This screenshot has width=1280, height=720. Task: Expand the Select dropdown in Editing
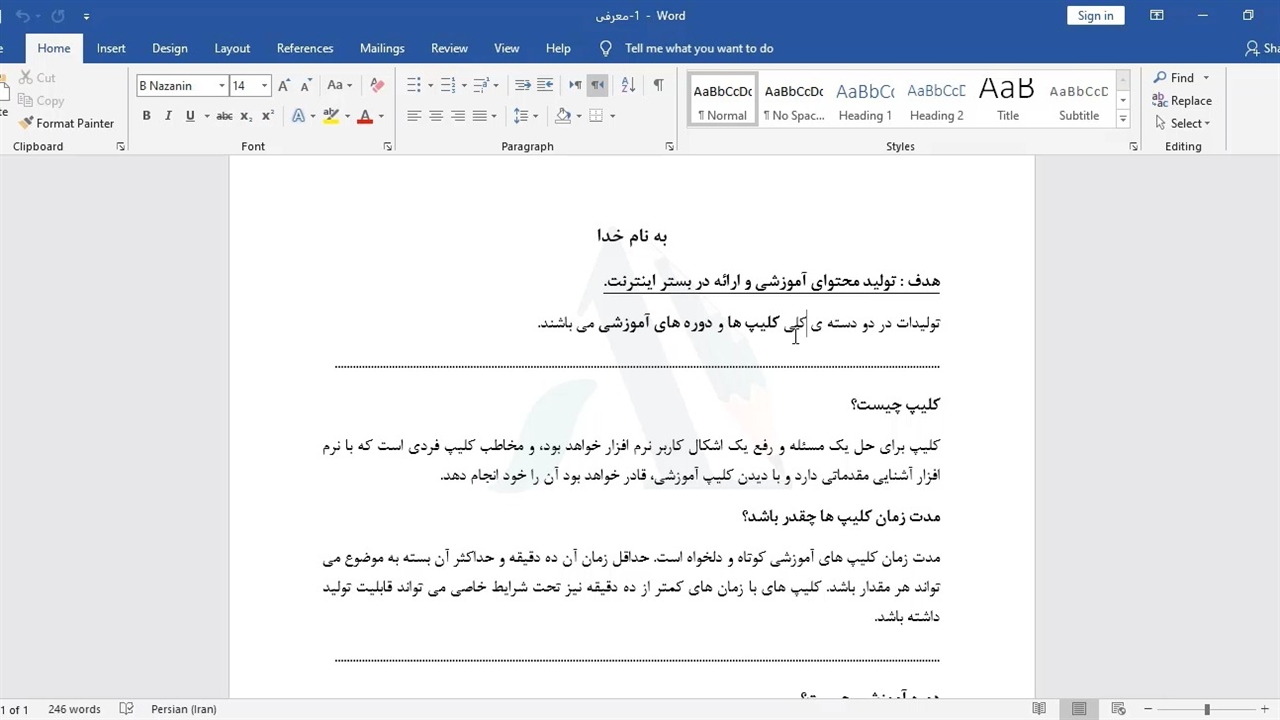pyautogui.click(x=1181, y=123)
